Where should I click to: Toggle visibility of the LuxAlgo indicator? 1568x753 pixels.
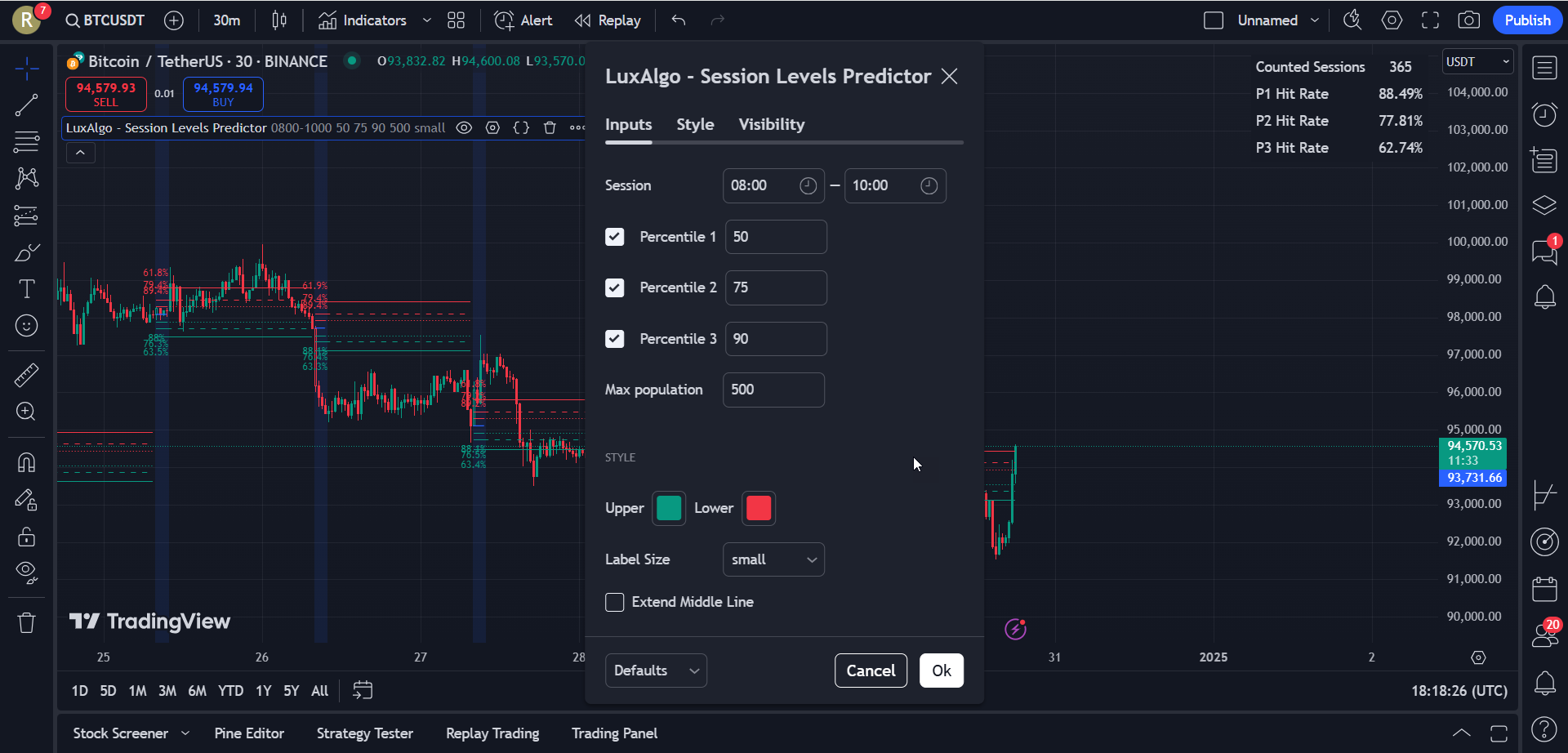464,127
